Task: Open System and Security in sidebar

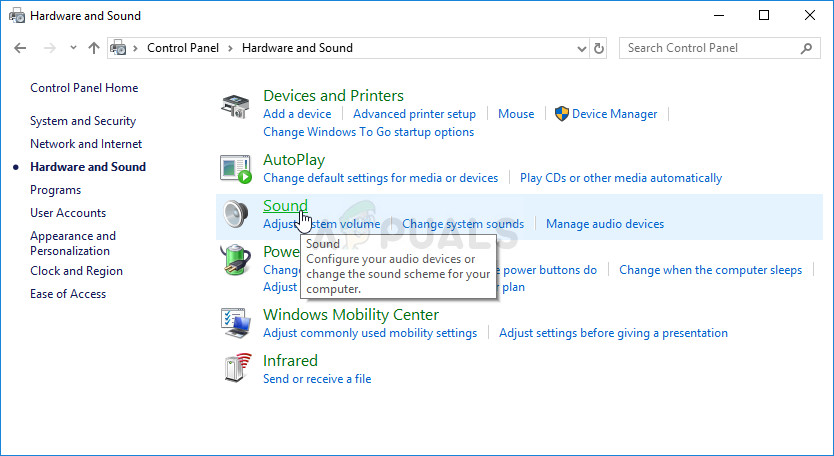Action: [83, 121]
